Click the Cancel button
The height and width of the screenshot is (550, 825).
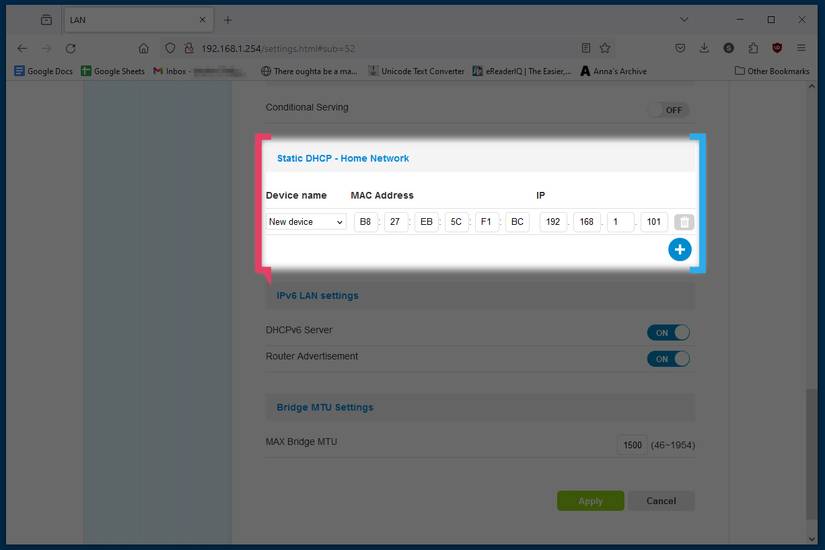click(661, 501)
